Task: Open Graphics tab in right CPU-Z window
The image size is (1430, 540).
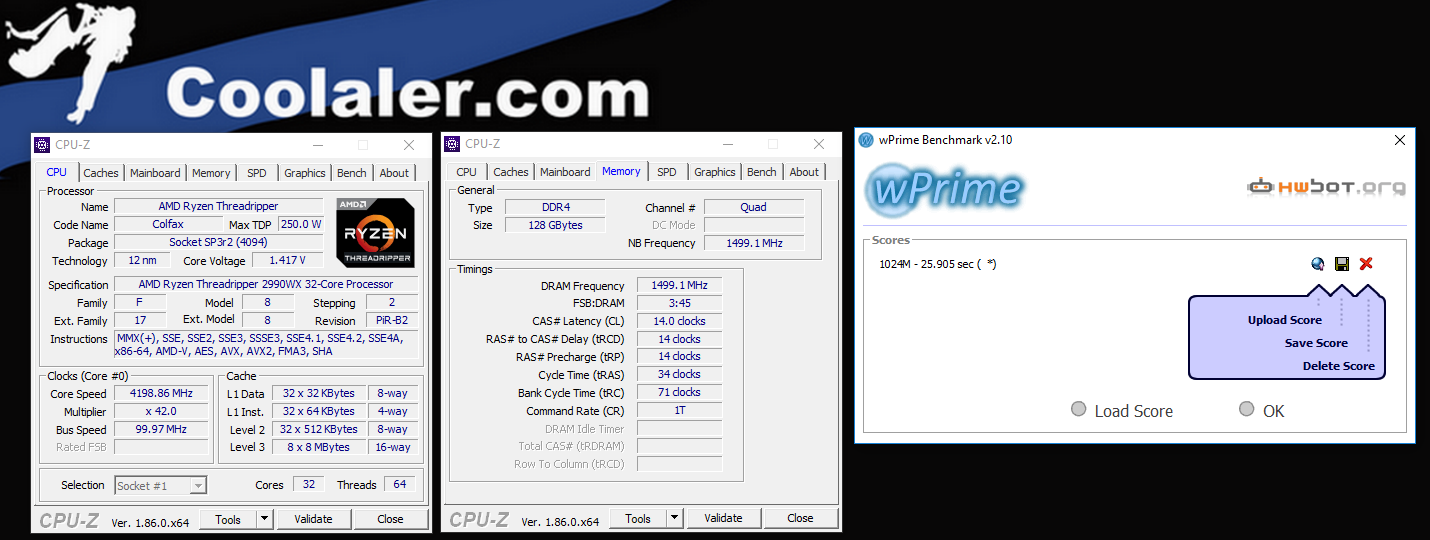Action: pyautogui.click(x=715, y=172)
